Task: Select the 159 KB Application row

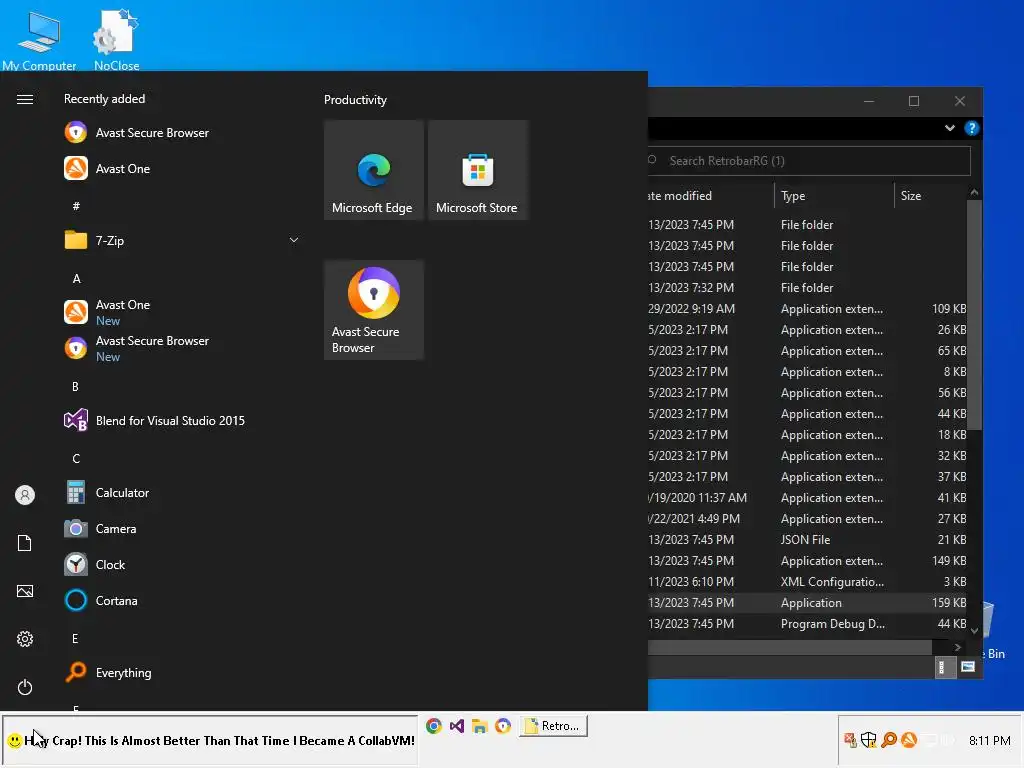Action: click(807, 603)
